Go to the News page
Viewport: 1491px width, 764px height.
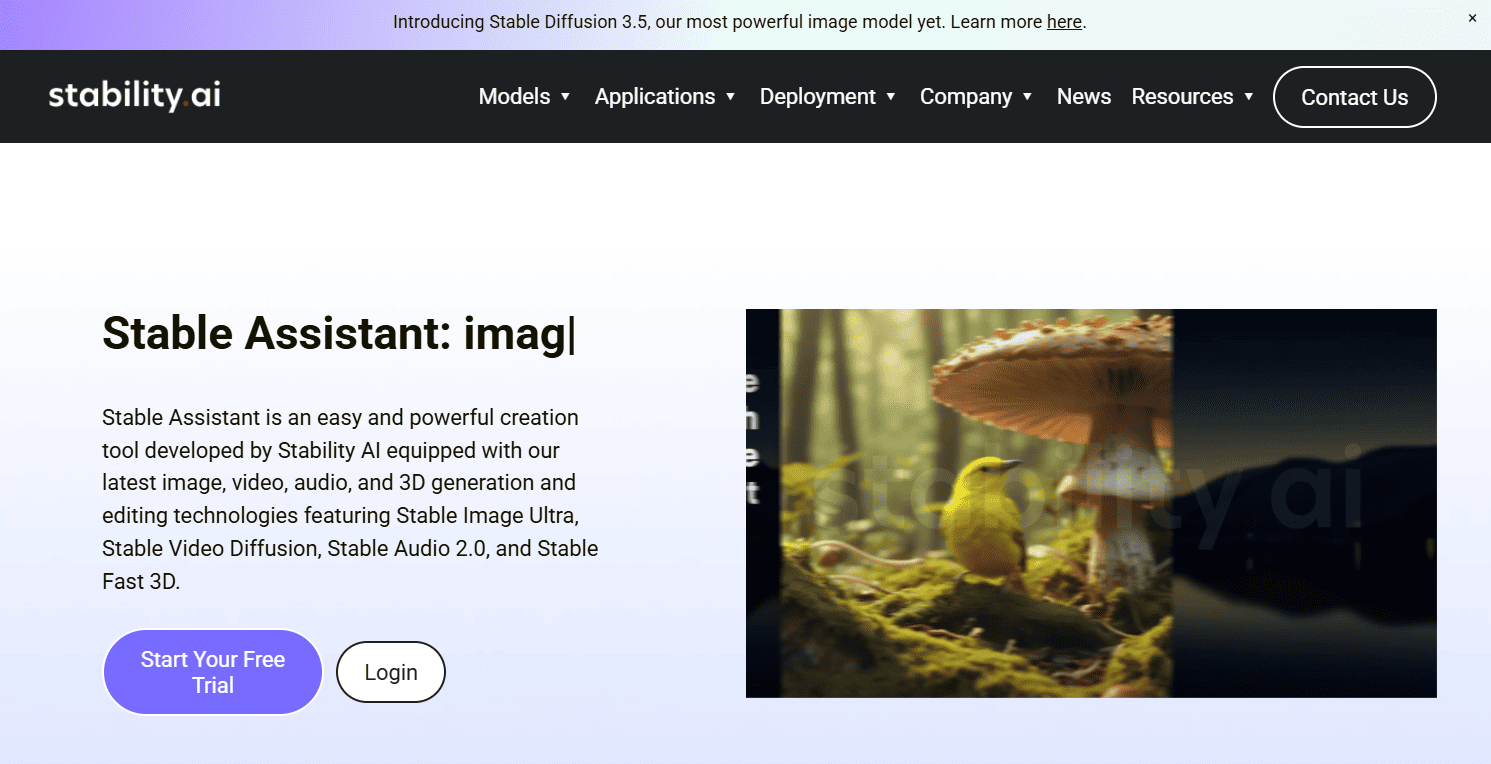click(1084, 97)
